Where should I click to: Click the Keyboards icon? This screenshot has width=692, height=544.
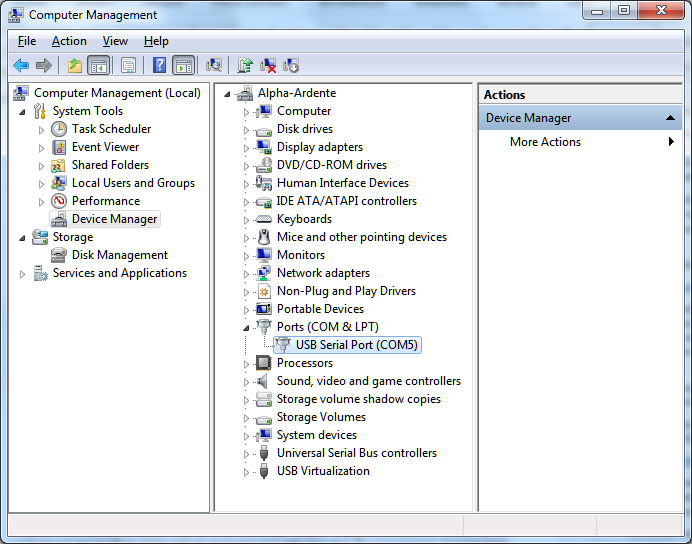point(264,219)
